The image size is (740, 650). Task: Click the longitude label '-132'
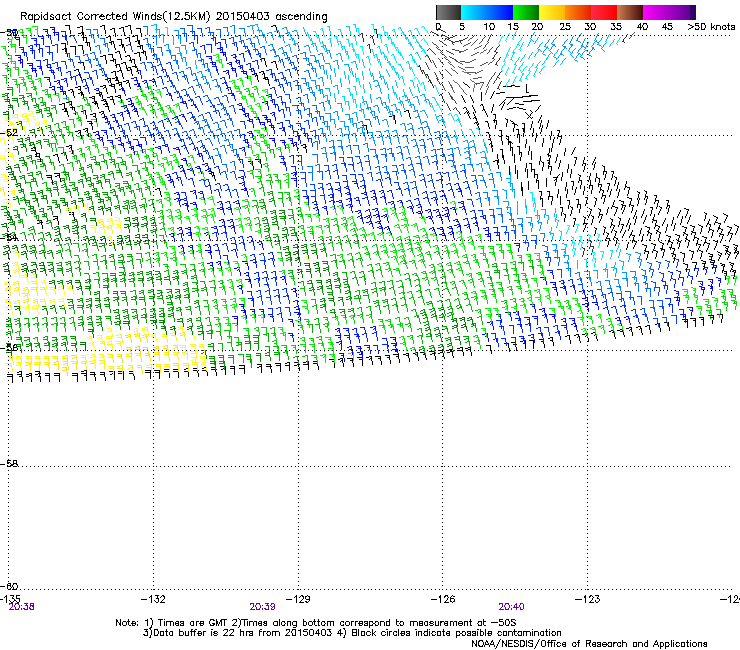point(153,599)
